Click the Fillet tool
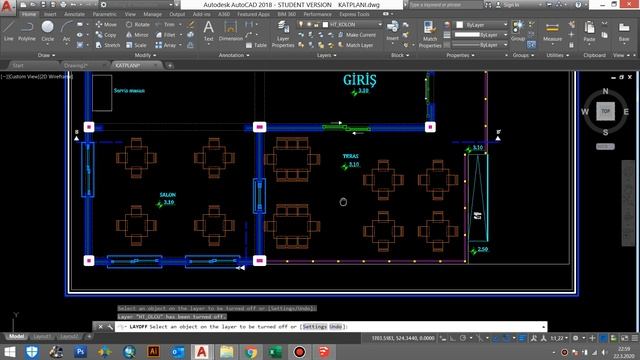Screen dimensions: 640x360 [x=165, y=35]
